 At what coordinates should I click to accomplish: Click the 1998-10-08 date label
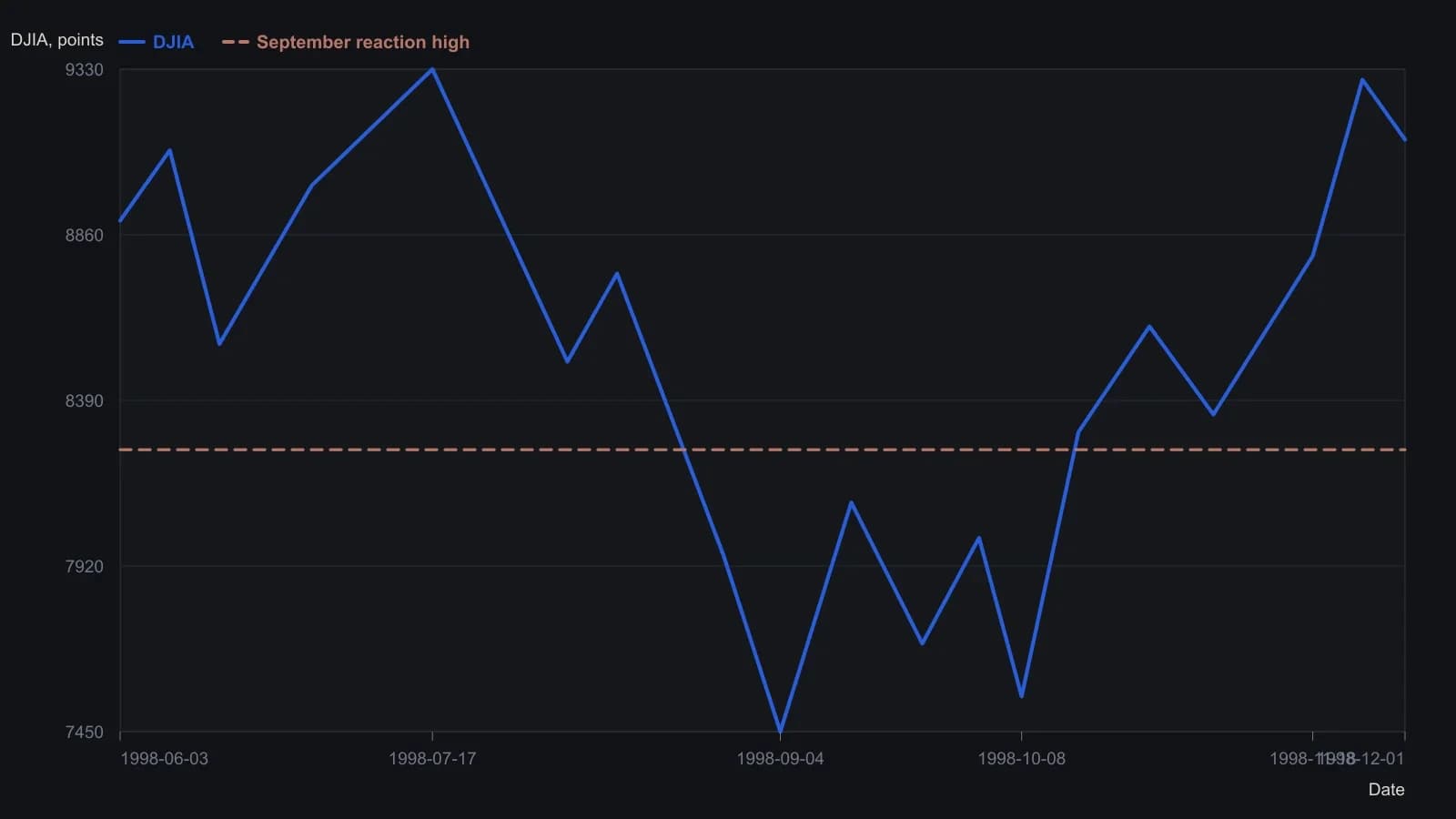tap(1021, 759)
